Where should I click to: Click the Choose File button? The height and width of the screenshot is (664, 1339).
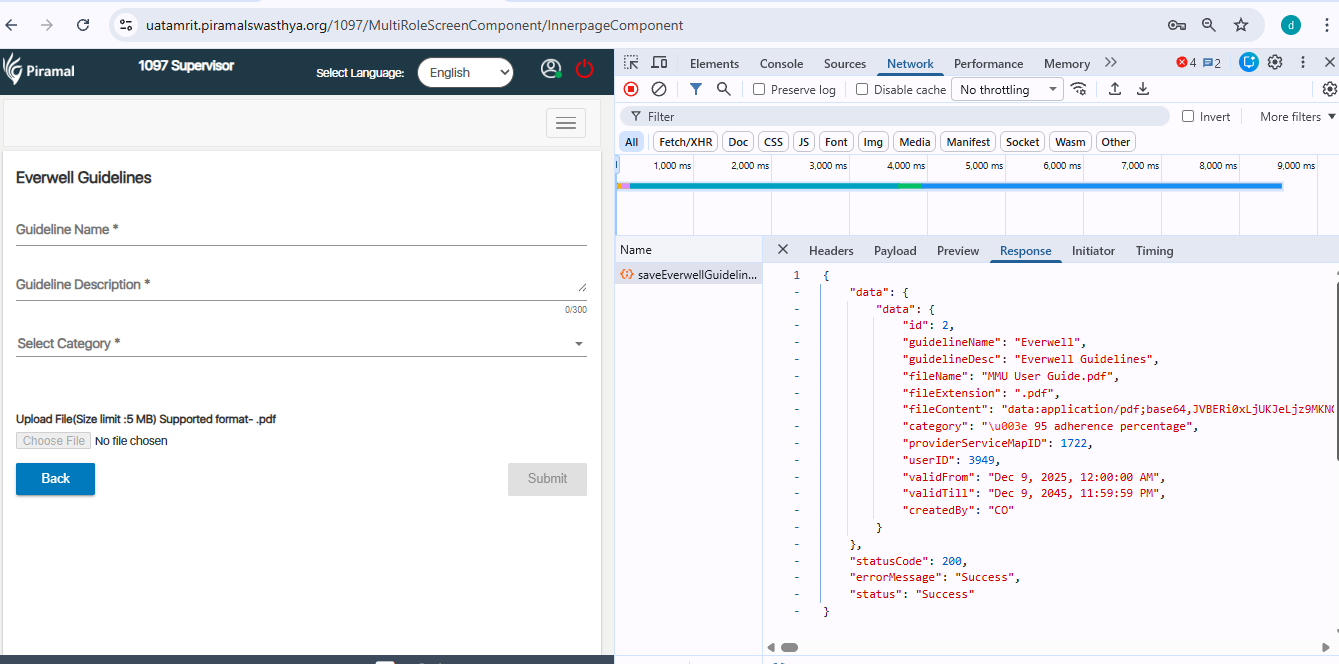click(54, 441)
